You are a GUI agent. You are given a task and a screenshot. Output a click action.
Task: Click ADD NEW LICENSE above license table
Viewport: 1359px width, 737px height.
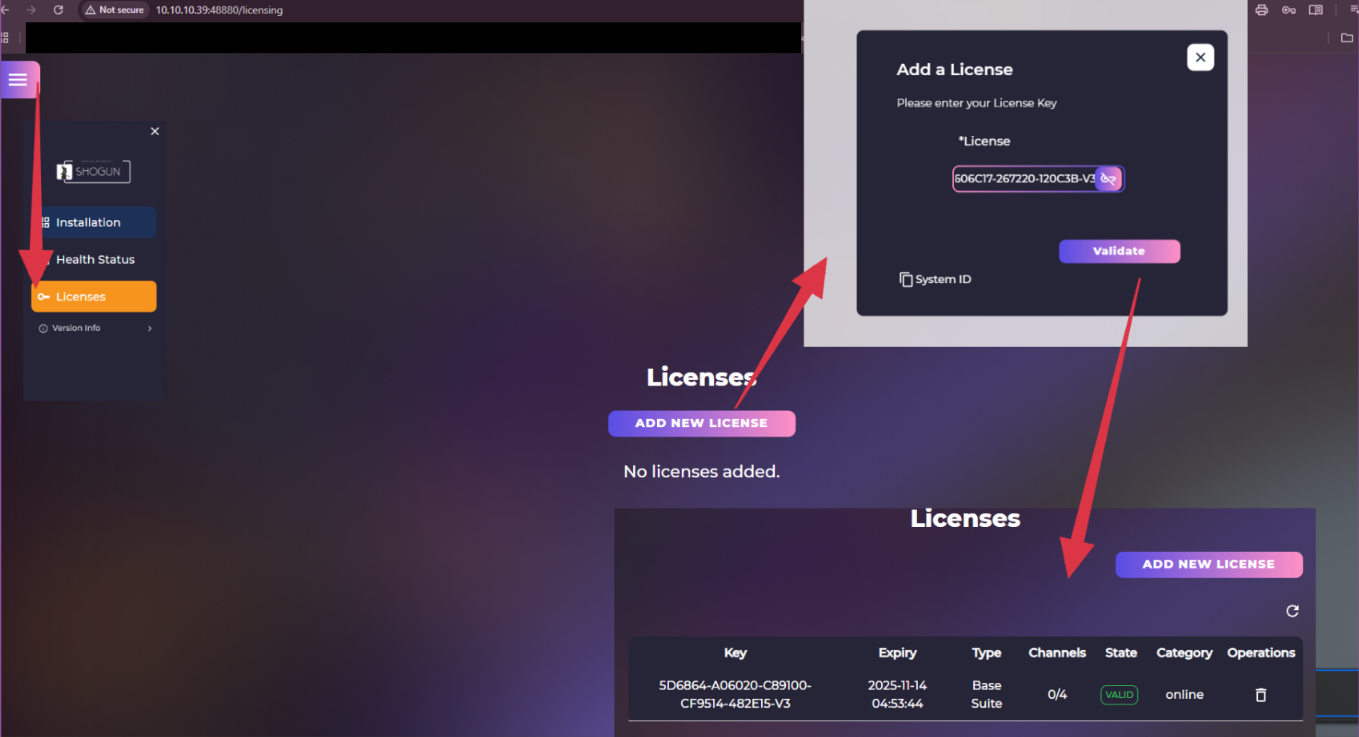[x=1208, y=564]
